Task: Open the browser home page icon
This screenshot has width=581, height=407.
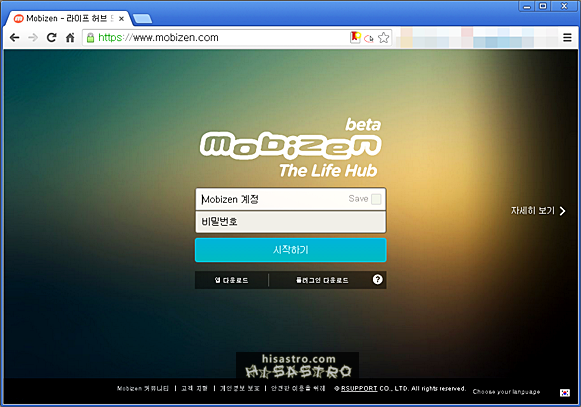Action: click(x=70, y=37)
